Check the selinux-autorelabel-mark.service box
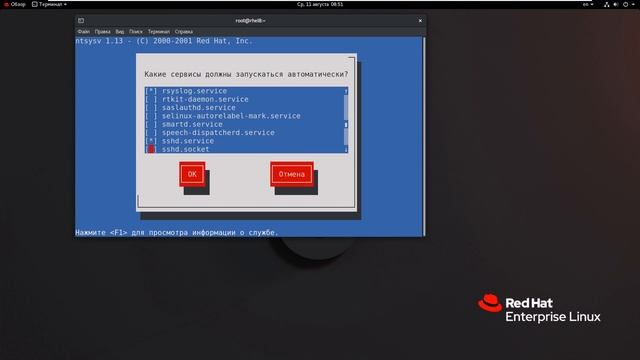This screenshot has width=640, height=360. pyautogui.click(x=151, y=116)
